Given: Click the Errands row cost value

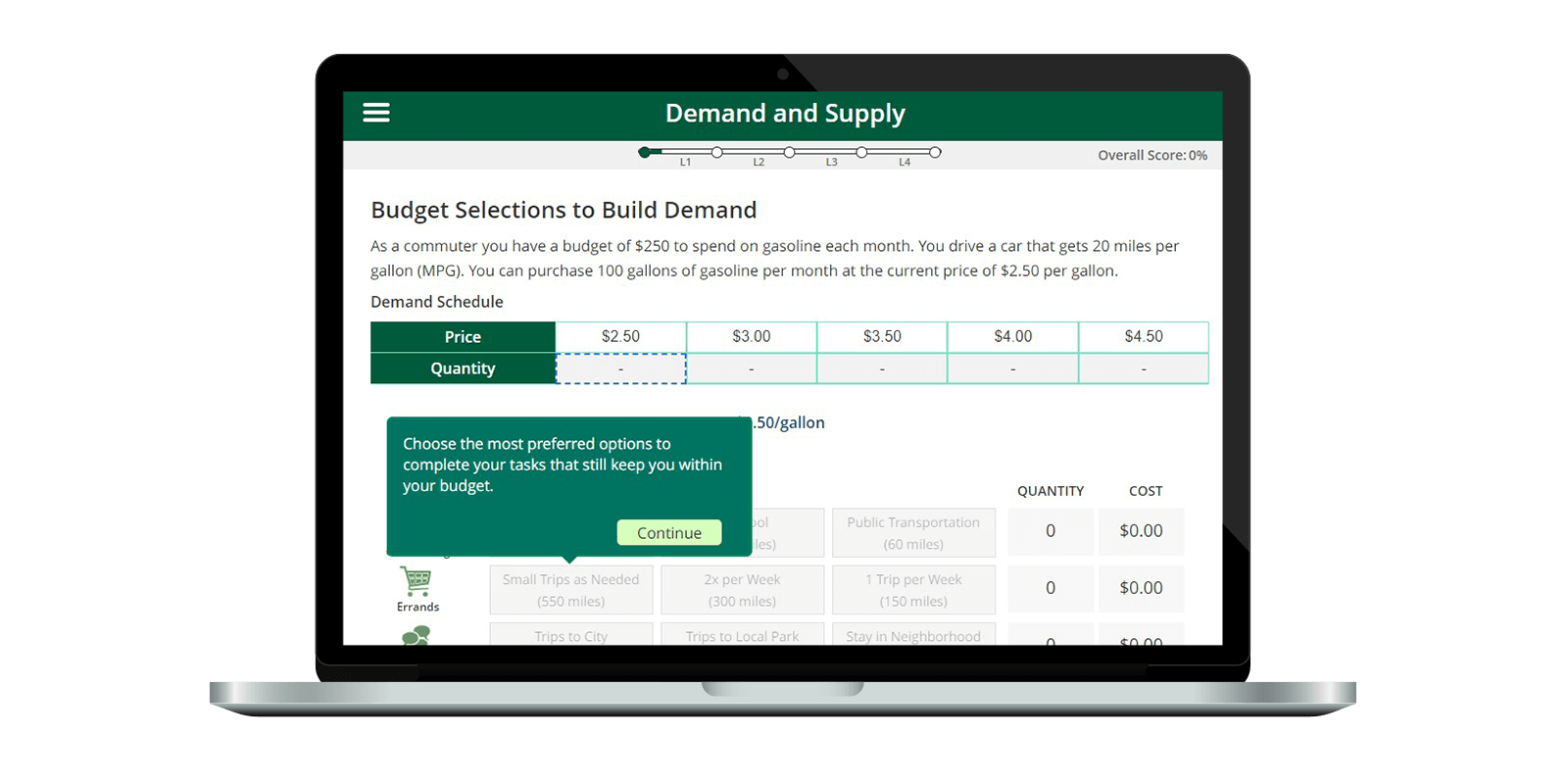Looking at the screenshot, I should click(x=1141, y=588).
